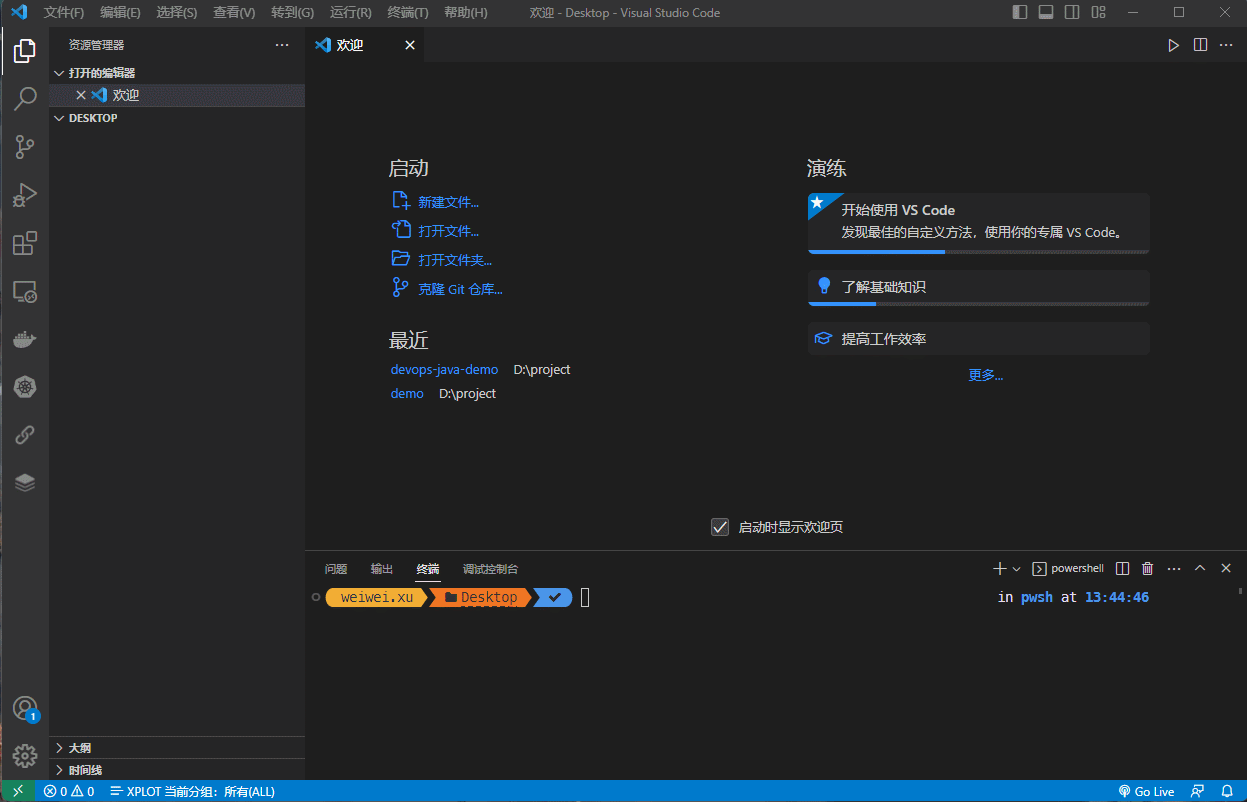The height and width of the screenshot is (802, 1247).
Task: Switch to the 调试控制台 tab
Action: [x=490, y=569]
